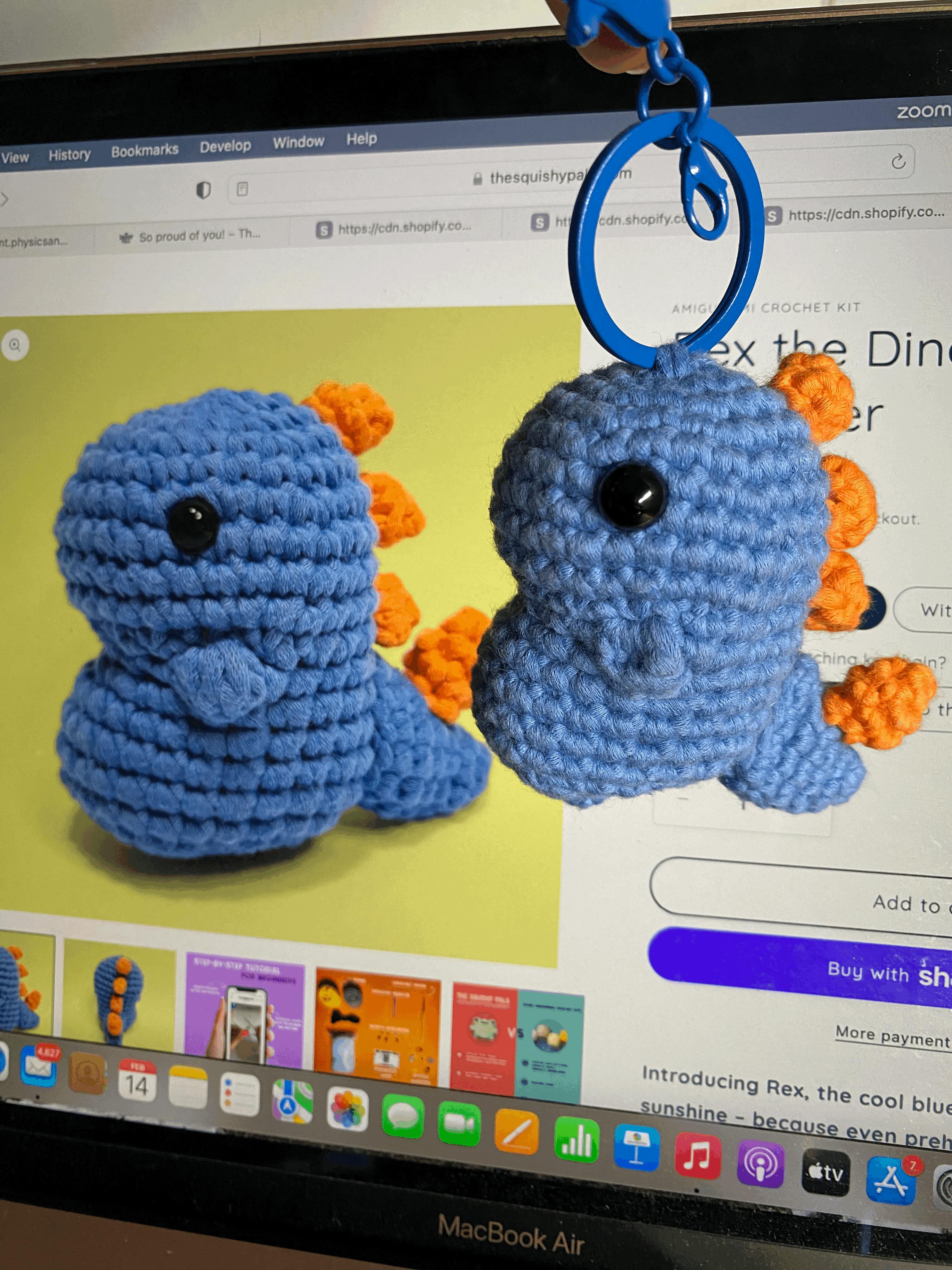Click the Safari privacy shield icon
This screenshot has width=952, height=1270.
[x=204, y=190]
